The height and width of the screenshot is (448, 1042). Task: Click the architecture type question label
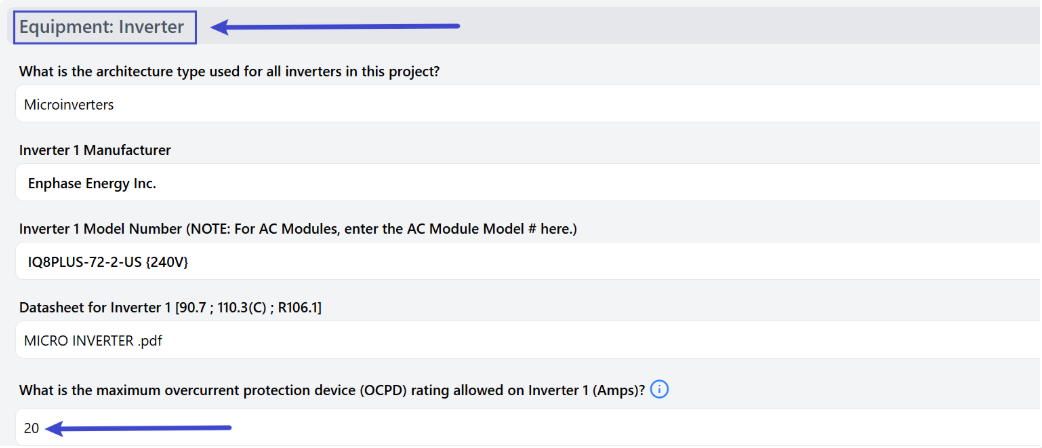pos(229,72)
